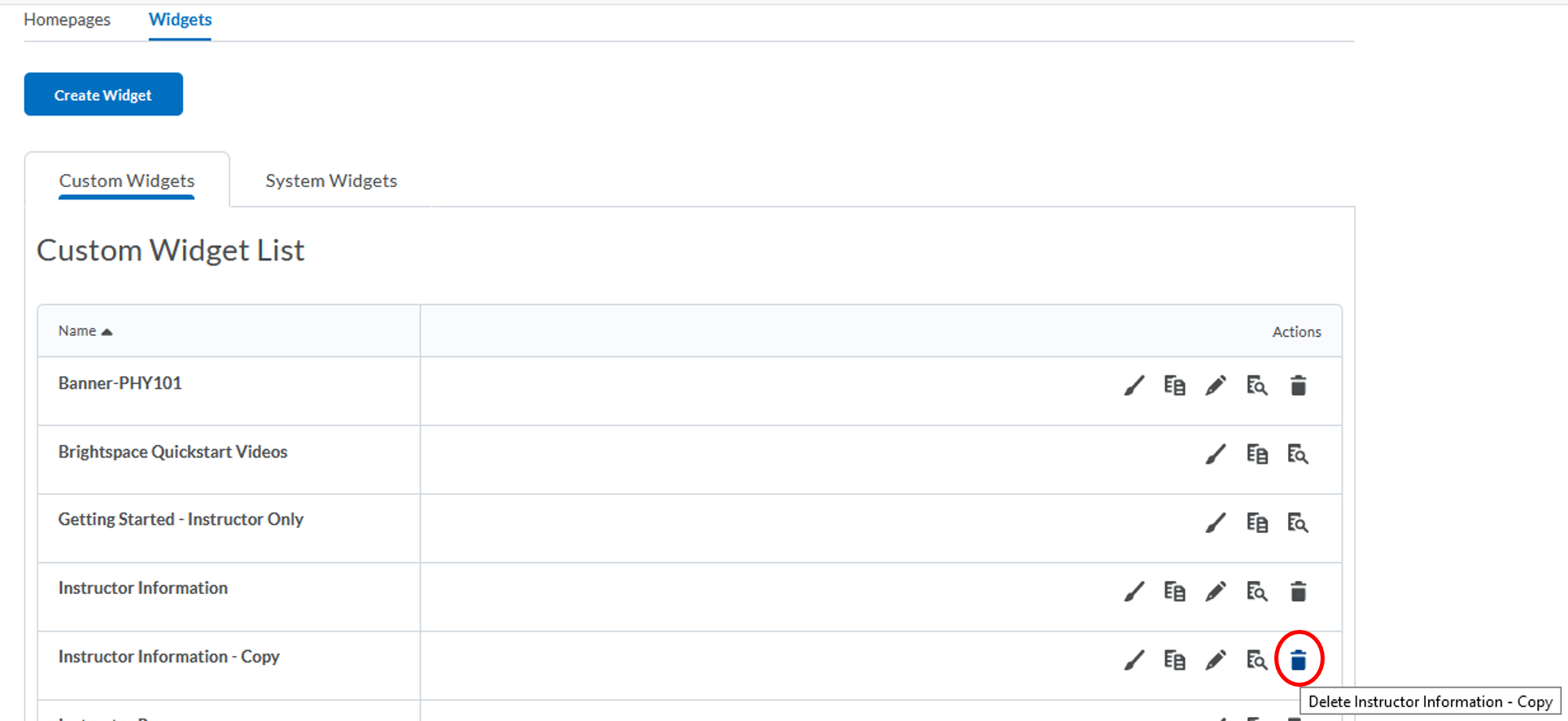1568x721 pixels.
Task: Preview the Instructor Information widget
Action: [x=1257, y=592]
